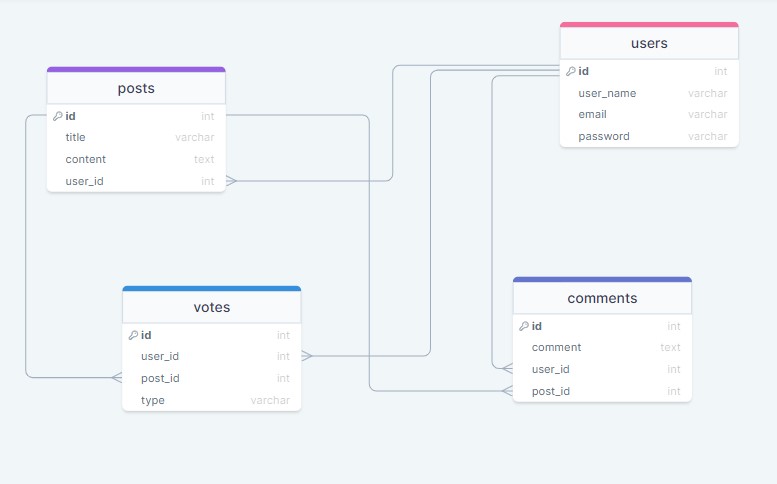777x484 pixels.
Task: Click the key icon in comments table
Action: click(524, 326)
